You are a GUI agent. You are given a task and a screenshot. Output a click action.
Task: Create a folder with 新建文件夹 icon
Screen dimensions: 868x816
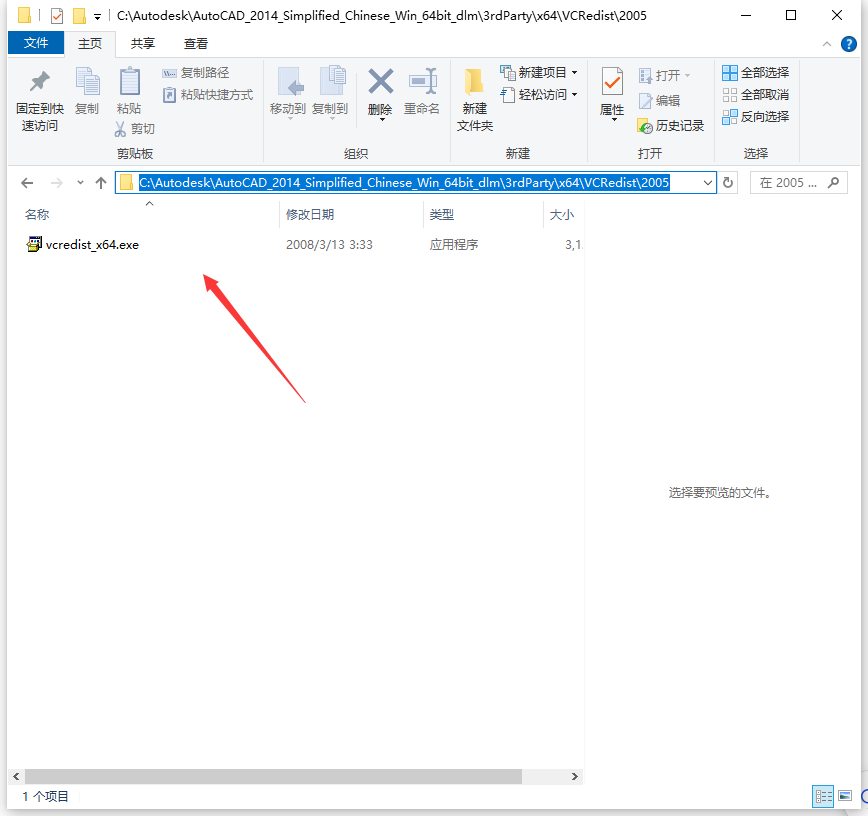474,82
